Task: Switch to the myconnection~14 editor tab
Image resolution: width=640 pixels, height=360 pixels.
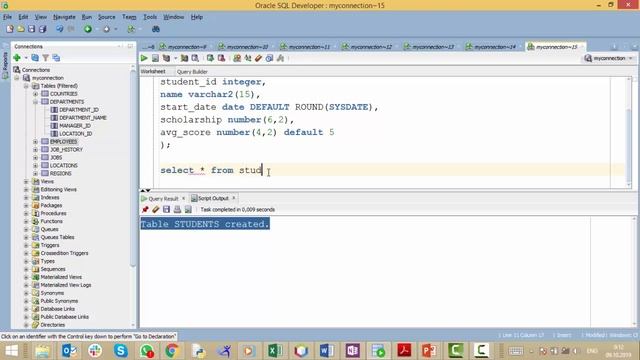Action: 495,47
